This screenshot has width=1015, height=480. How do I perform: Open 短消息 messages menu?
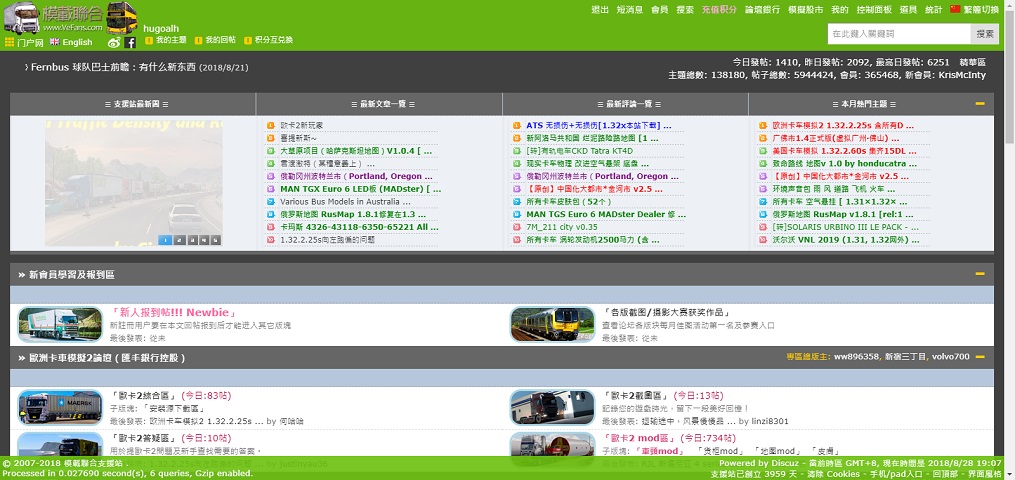click(x=630, y=10)
